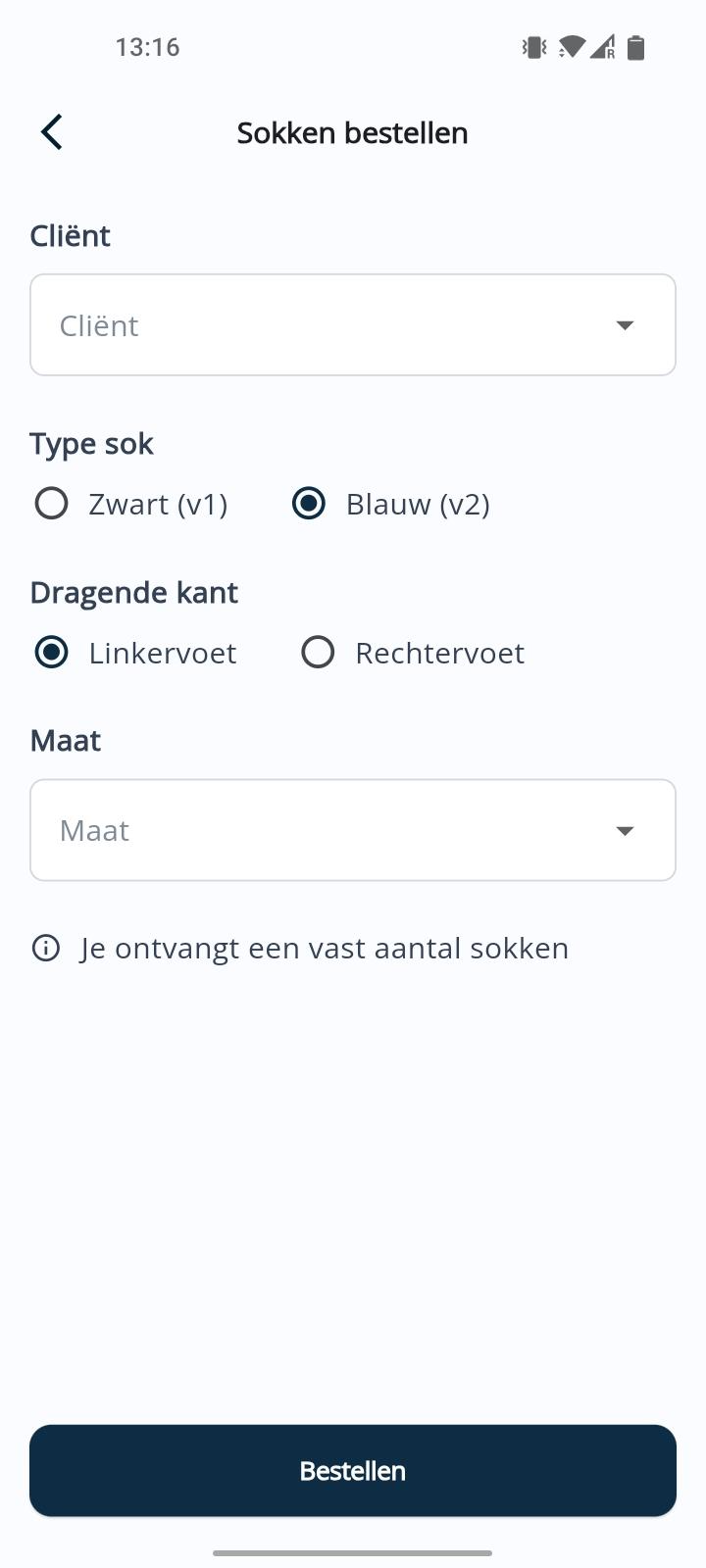Viewport: 706px width, 1568px height.
Task: Tap the vibrate mode status icon
Action: tap(534, 47)
